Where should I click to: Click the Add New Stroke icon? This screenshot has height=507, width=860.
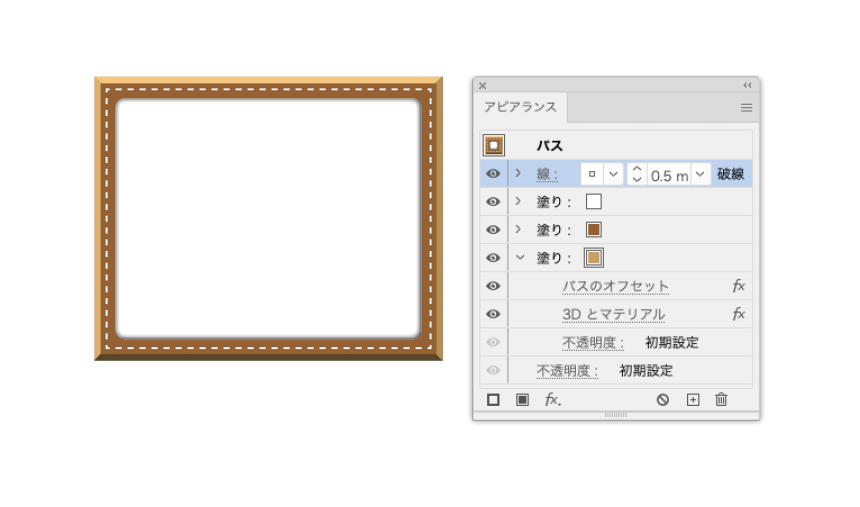point(493,400)
